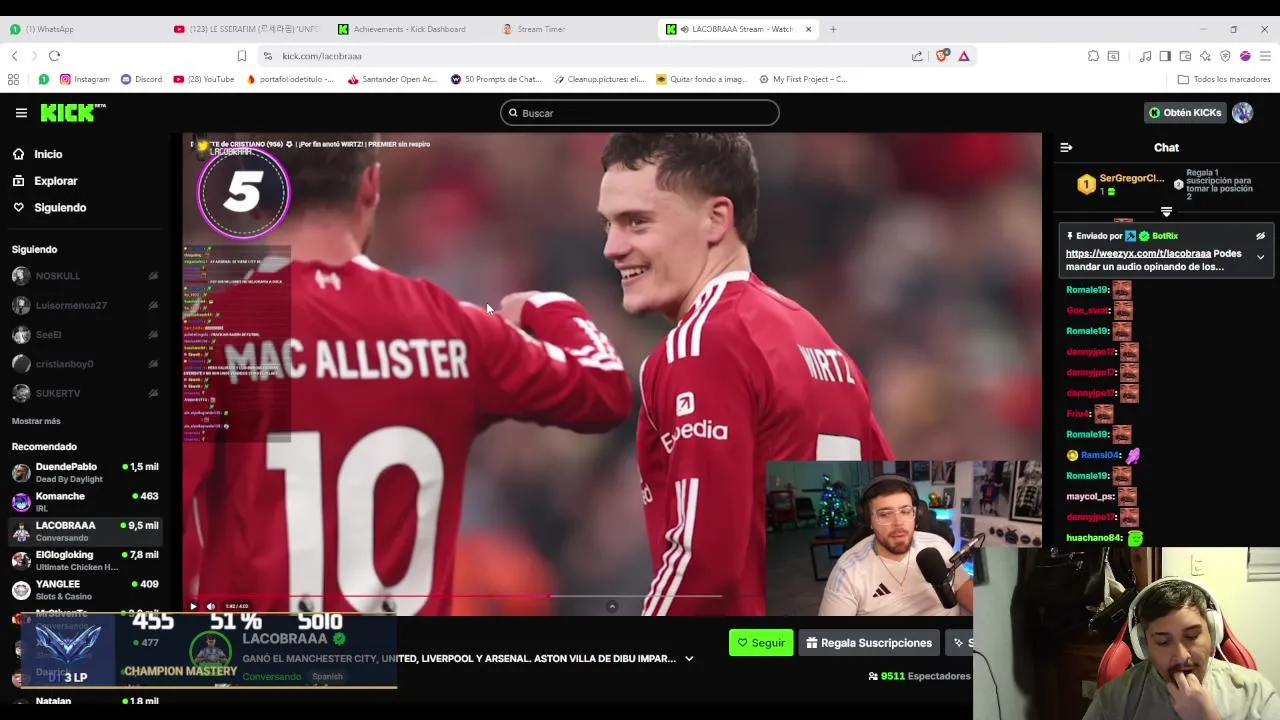Expand the stream title chevron
The height and width of the screenshot is (720, 1280).
tap(689, 659)
